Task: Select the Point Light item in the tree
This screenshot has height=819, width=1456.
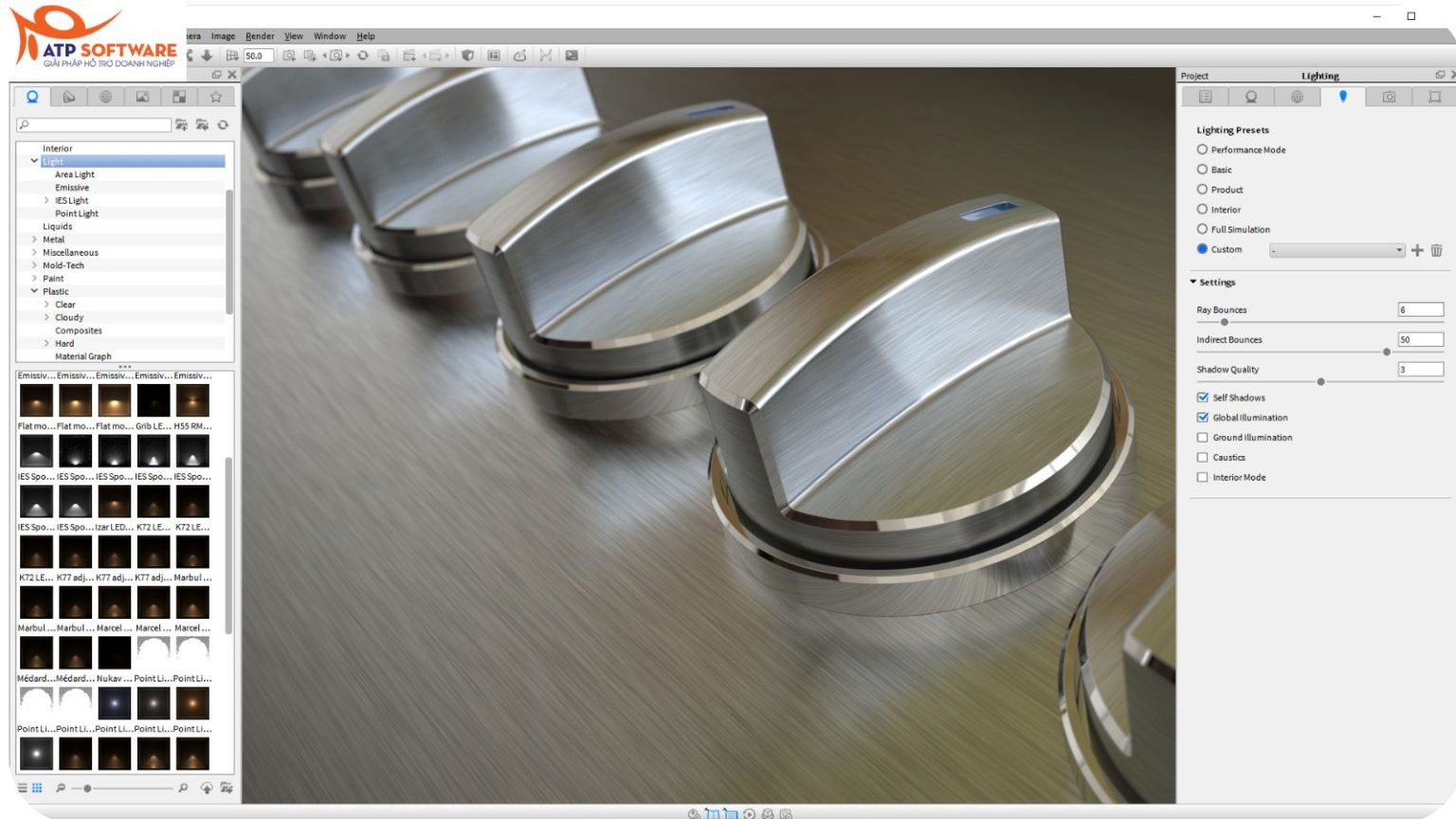Action: click(x=79, y=213)
